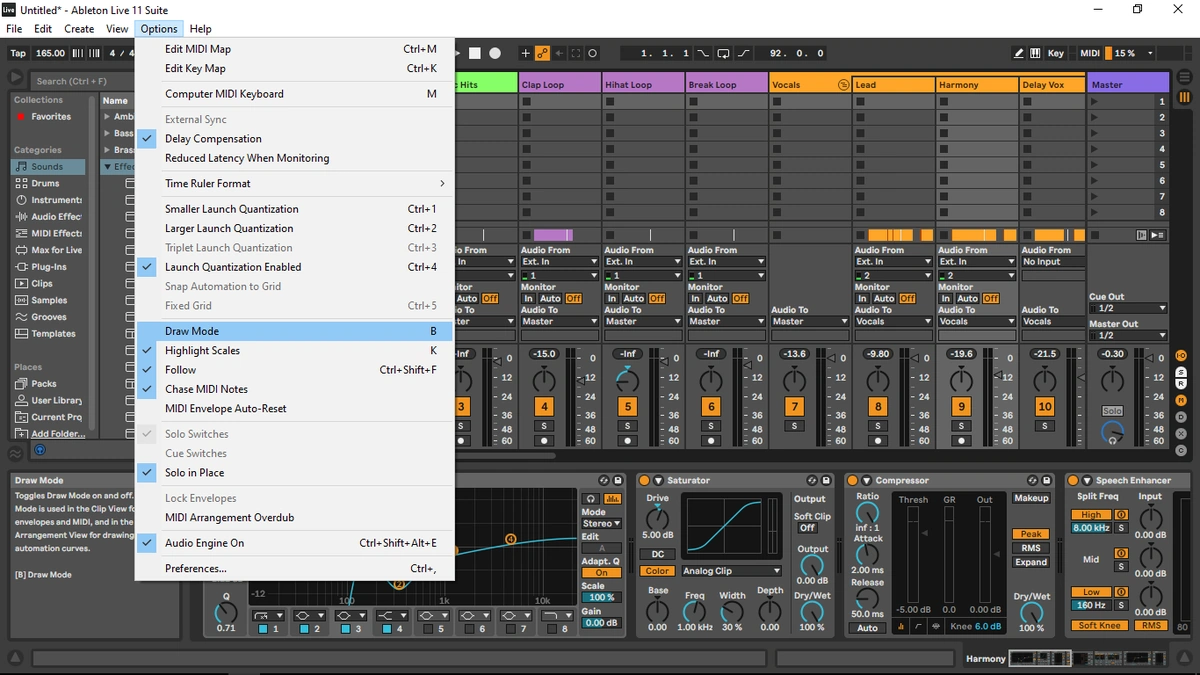Toggle the EQ Adapt. Q On switch
The image size is (1200, 675).
(x=601, y=573)
